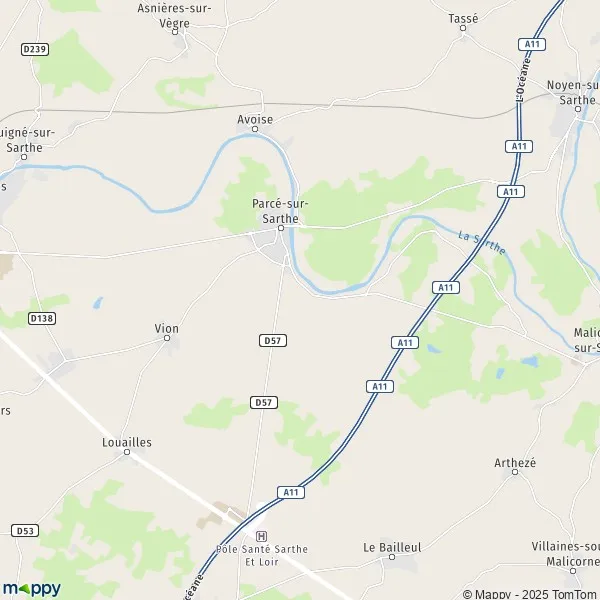Viewport: 600px width, 600px height.
Task: Select the Parcé-sur-Sarthe town marker
Action: [281, 228]
